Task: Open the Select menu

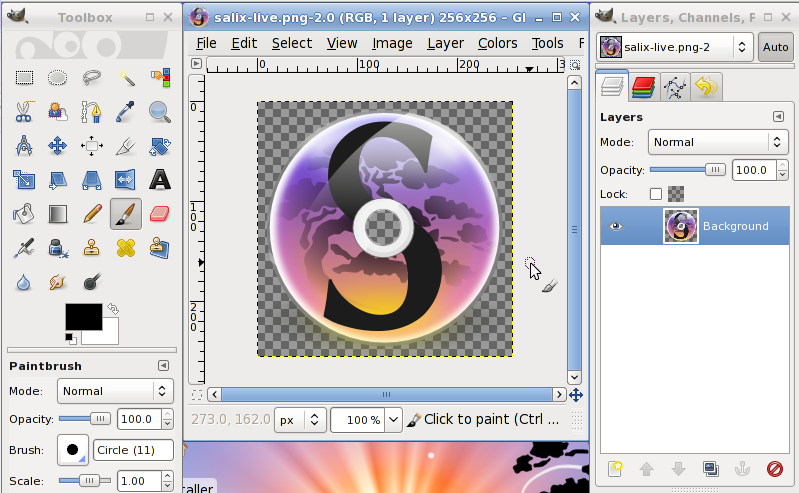Action: pos(291,43)
